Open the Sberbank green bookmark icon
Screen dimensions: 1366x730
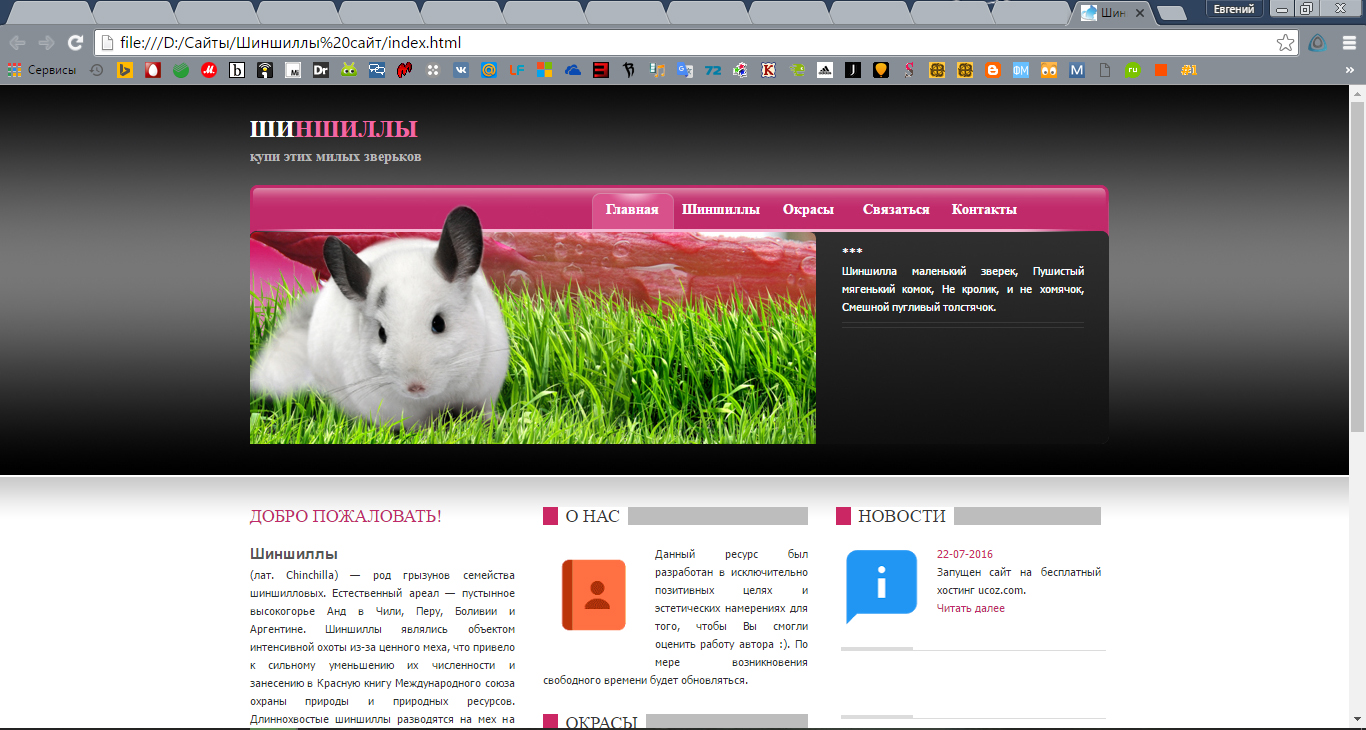(x=181, y=70)
